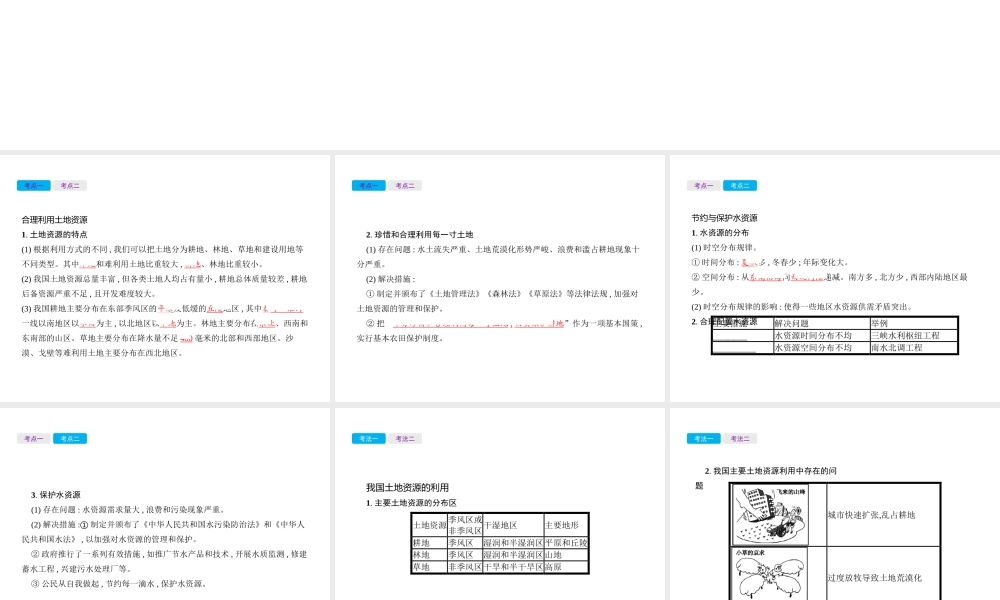Select 考法二 tab on the land-problems slide
Screen dimensions: 1000x600
pyautogui.click(x=740, y=439)
